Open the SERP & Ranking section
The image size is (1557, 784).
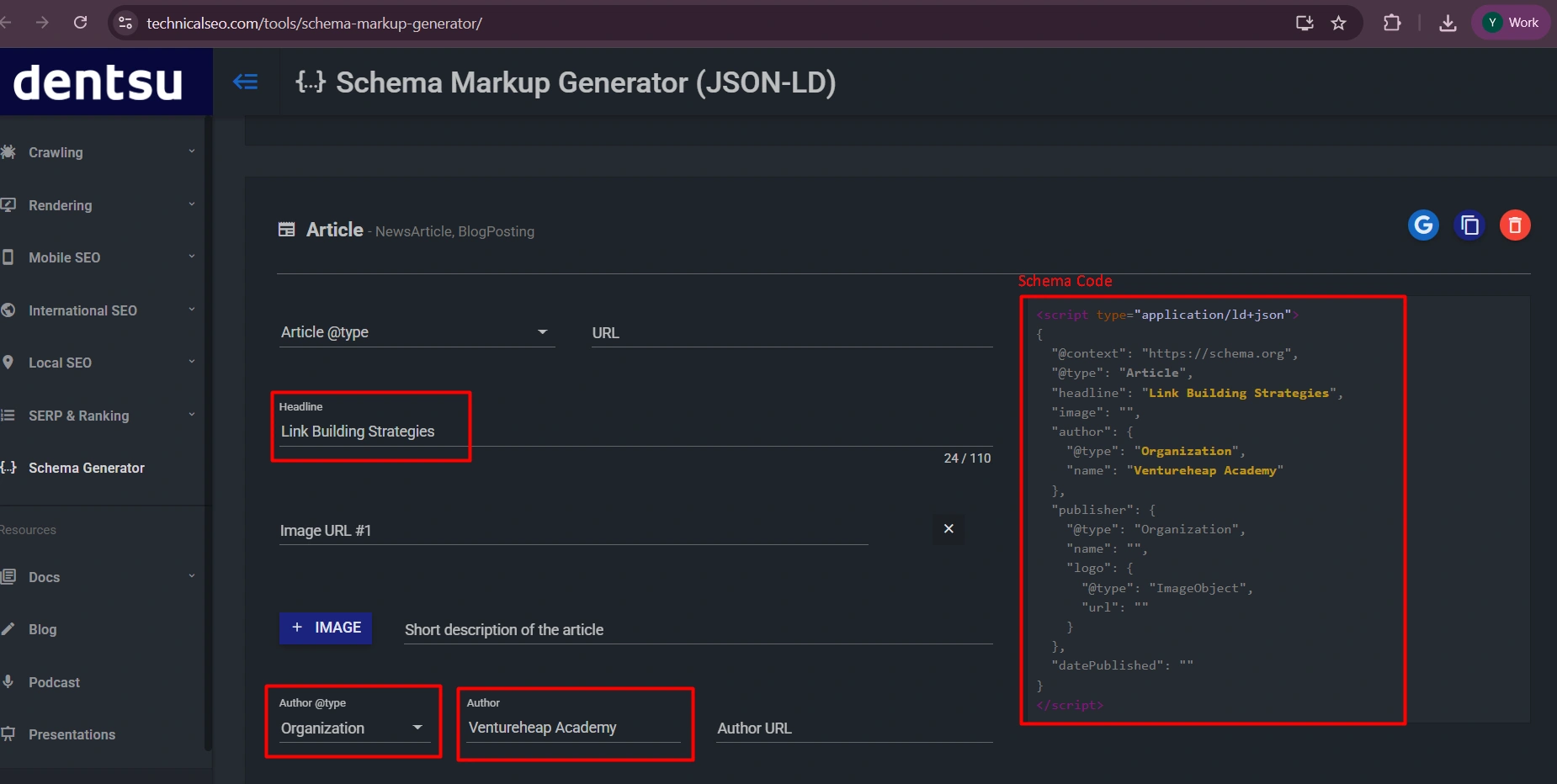(78, 415)
